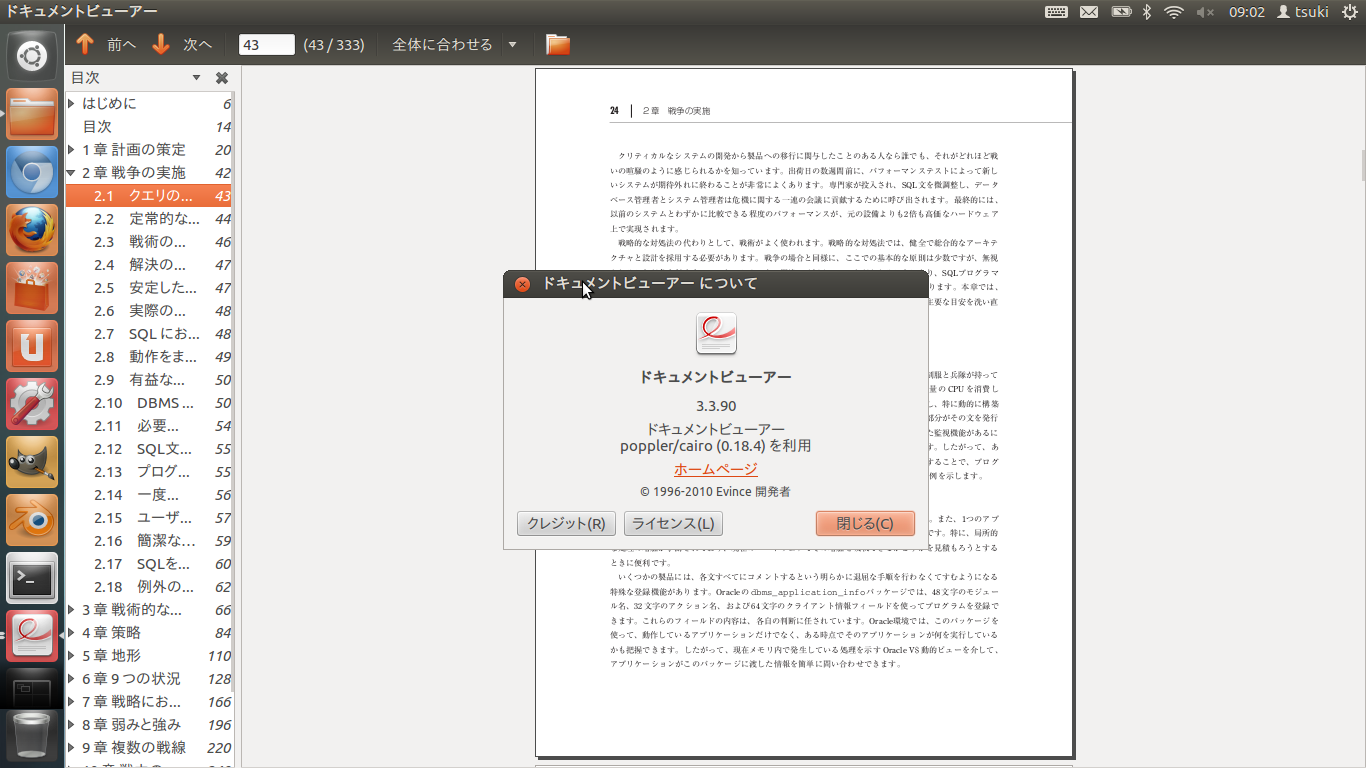The height and width of the screenshot is (768, 1366).
Task: Select outline section 2.6 実際の…
Action: pos(149,311)
